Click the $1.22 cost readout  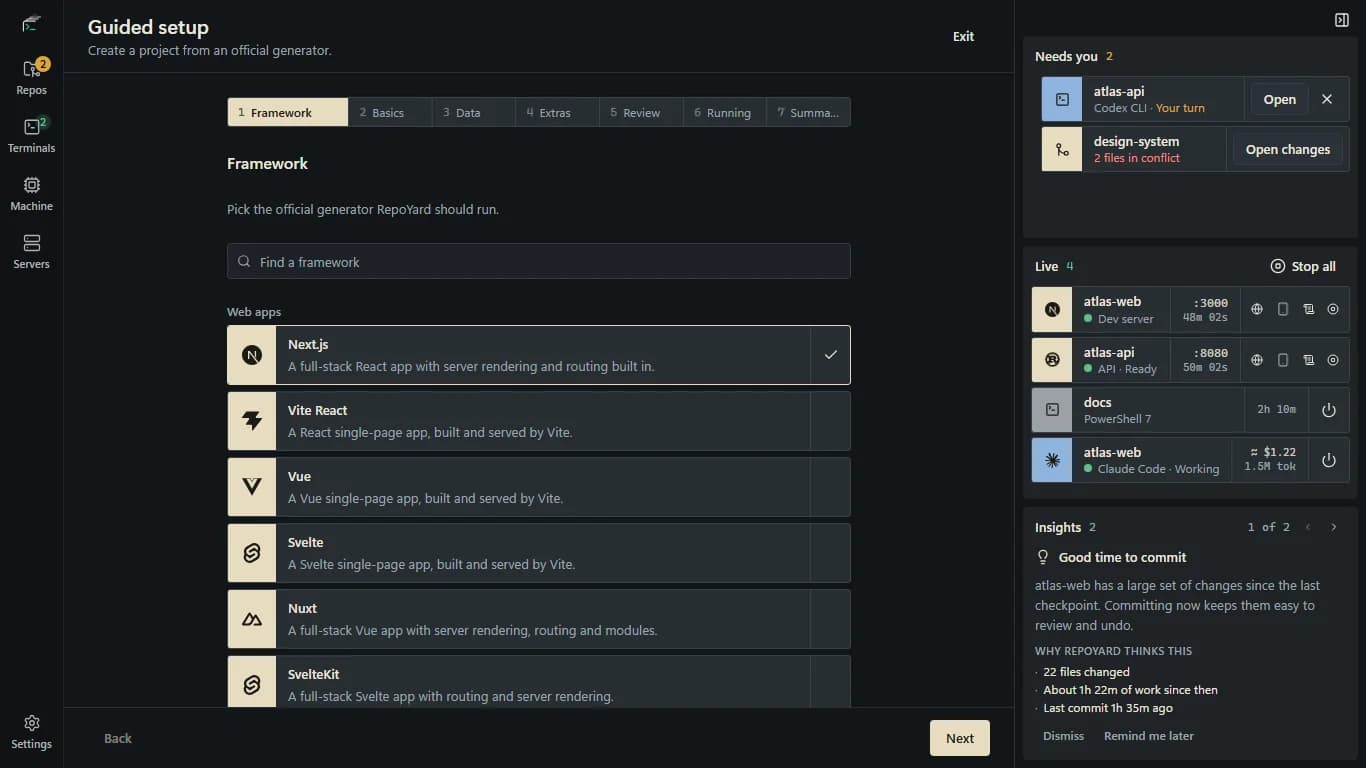point(1272,452)
